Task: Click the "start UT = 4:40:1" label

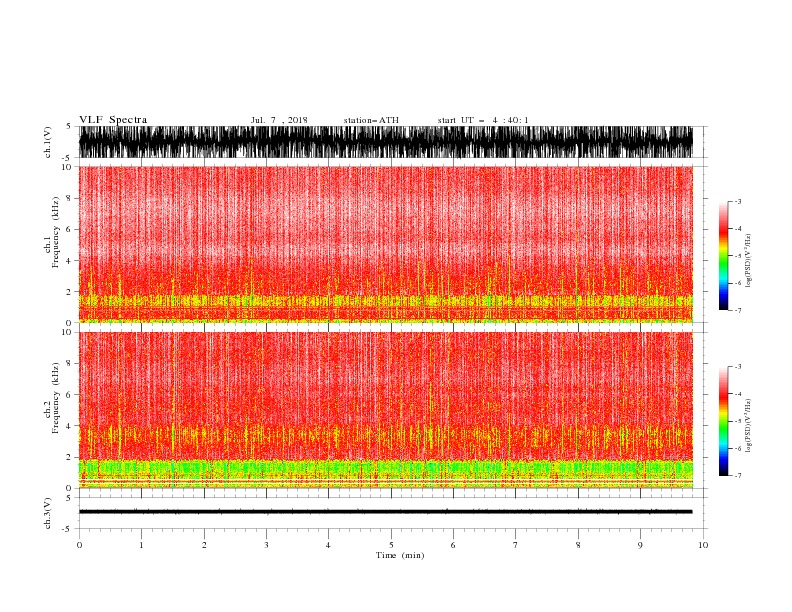Action: (483, 120)
